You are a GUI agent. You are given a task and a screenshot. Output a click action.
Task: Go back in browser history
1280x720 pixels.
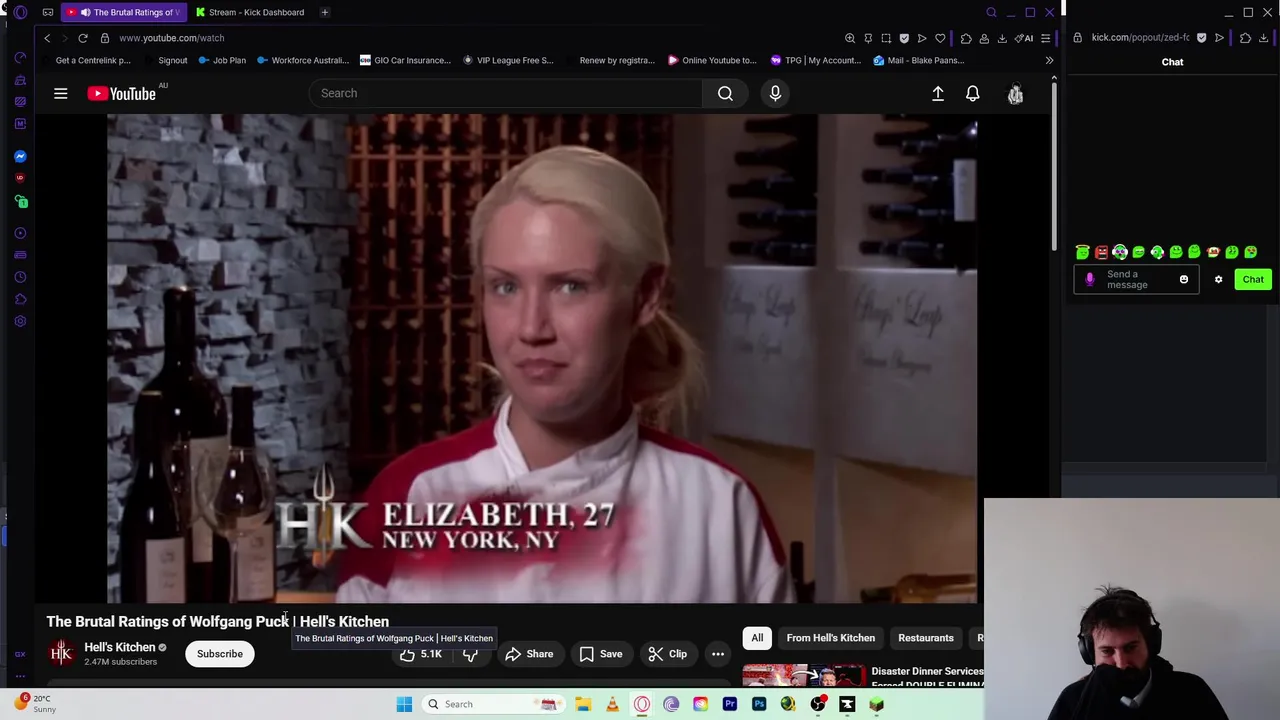[x=47, y=38]
